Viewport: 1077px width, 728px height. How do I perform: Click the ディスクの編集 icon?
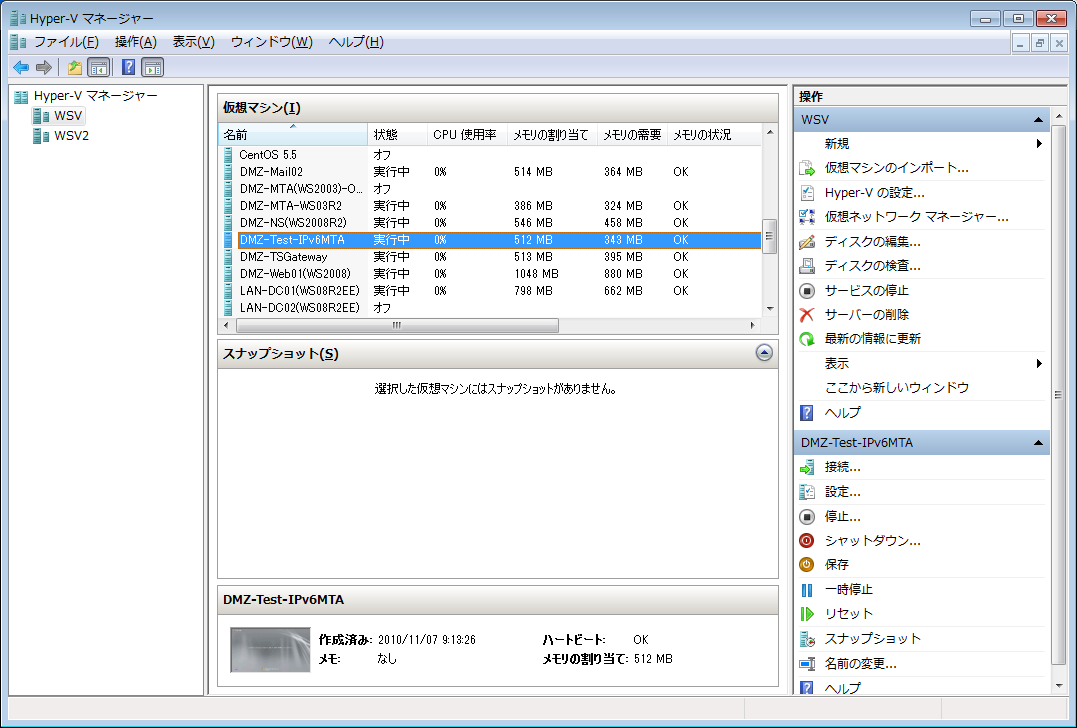[x=807, y=242]
